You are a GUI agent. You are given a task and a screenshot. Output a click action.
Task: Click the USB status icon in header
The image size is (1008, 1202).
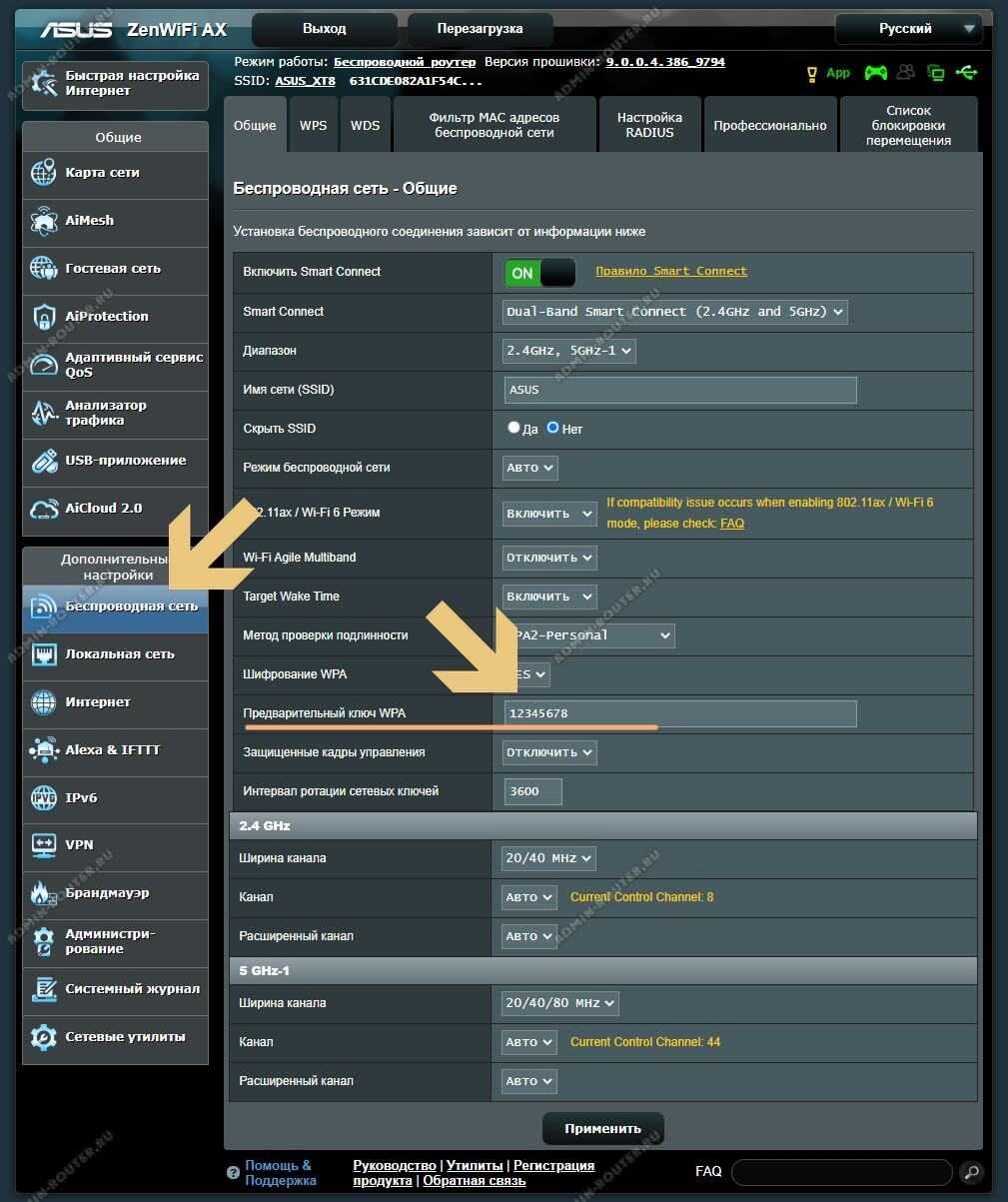click(x=965, y=73)
